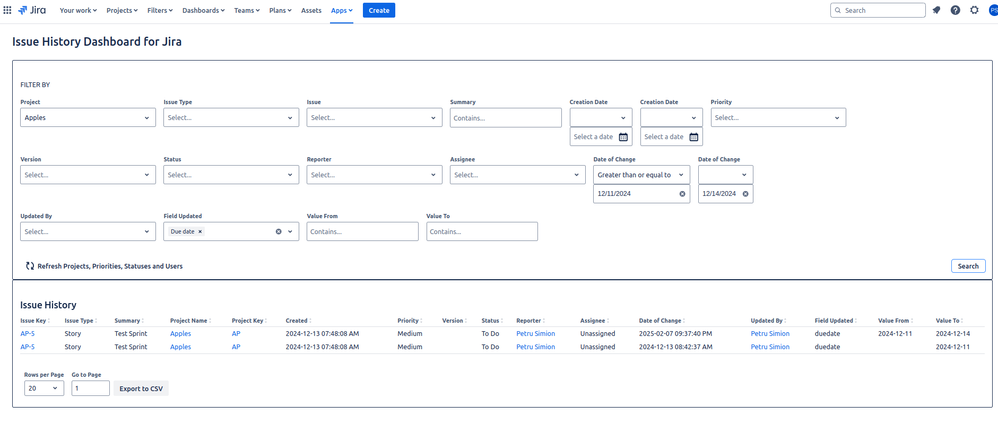Image resolution: width=998 pixels, height=422 pixels.
Task: Sort by Issue Key column
Action: coord(34,321)
